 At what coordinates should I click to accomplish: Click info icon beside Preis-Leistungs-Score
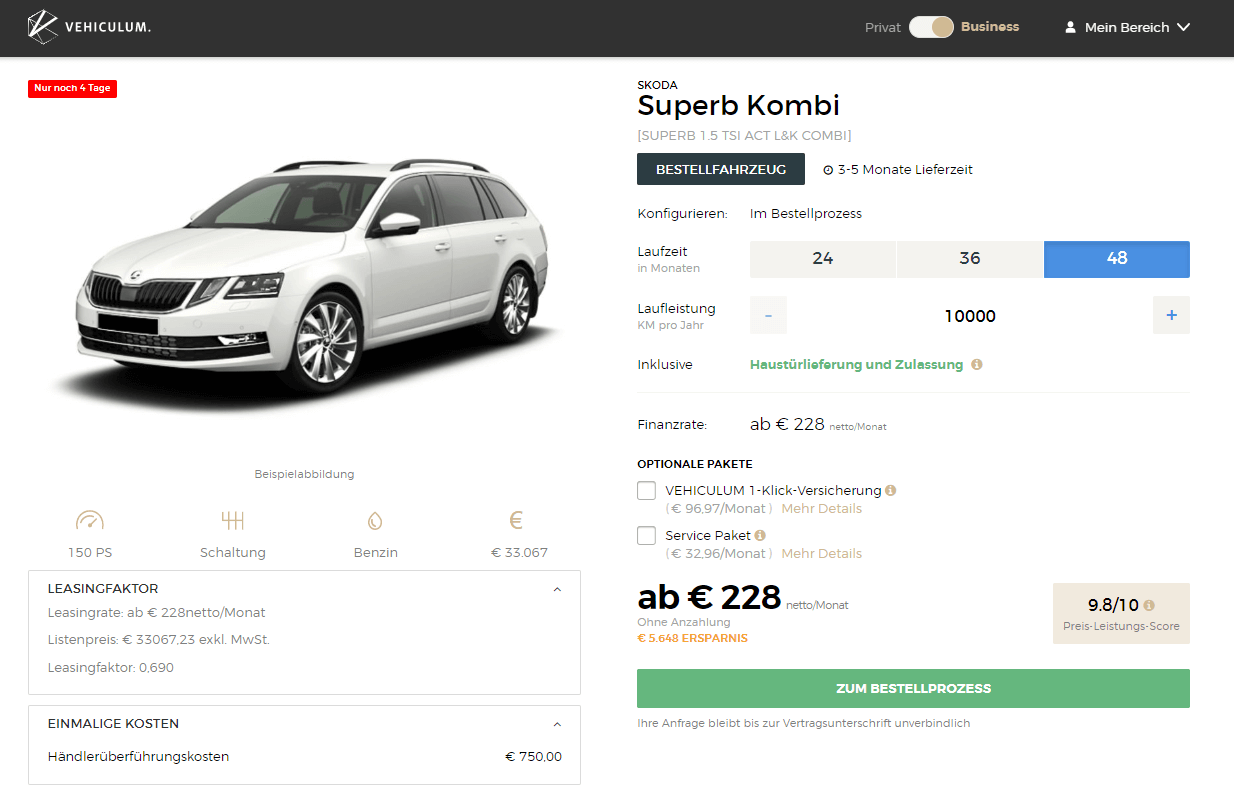click(x=1149, y=605)
